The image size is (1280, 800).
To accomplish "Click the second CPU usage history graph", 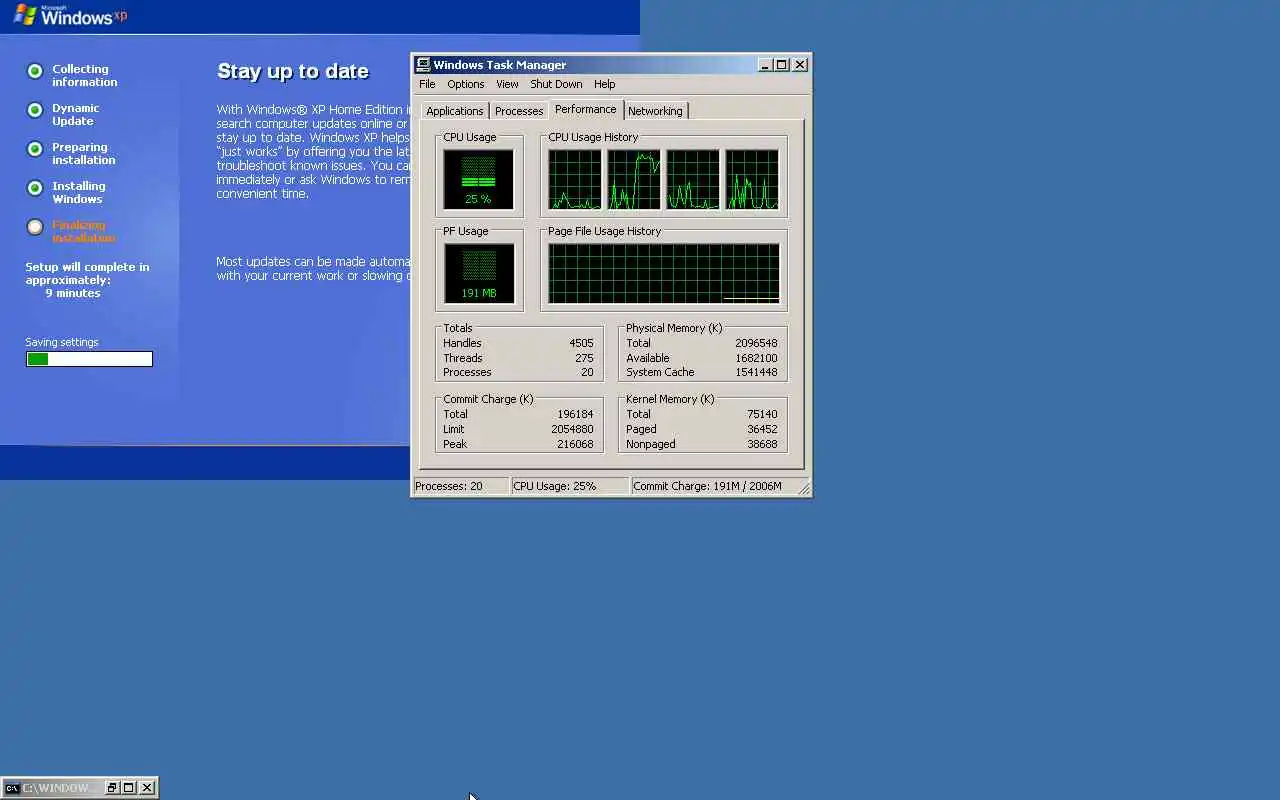I will click(633, 180).
